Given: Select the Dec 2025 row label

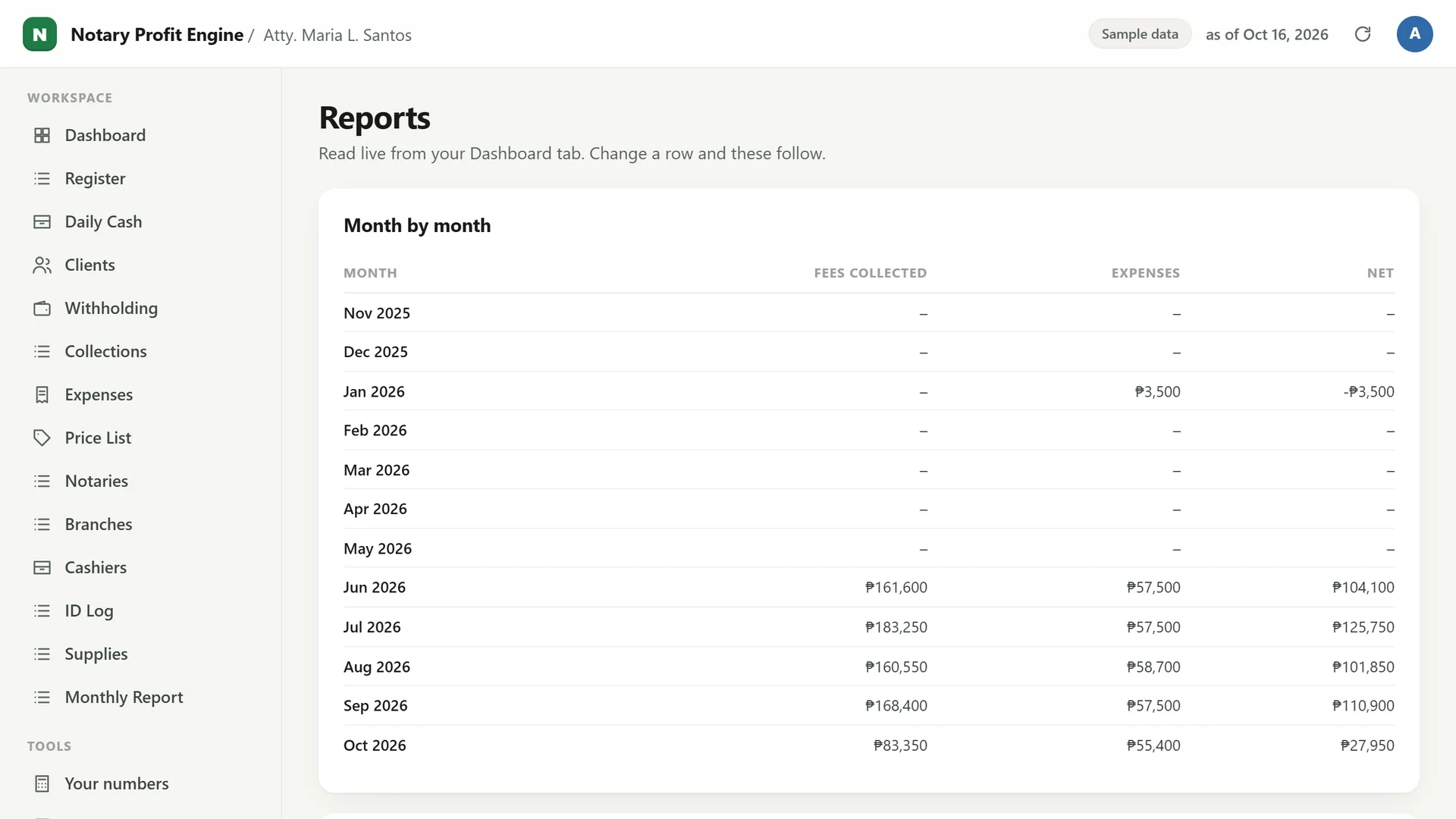Looking at the screenshot, I should [375, 352].
